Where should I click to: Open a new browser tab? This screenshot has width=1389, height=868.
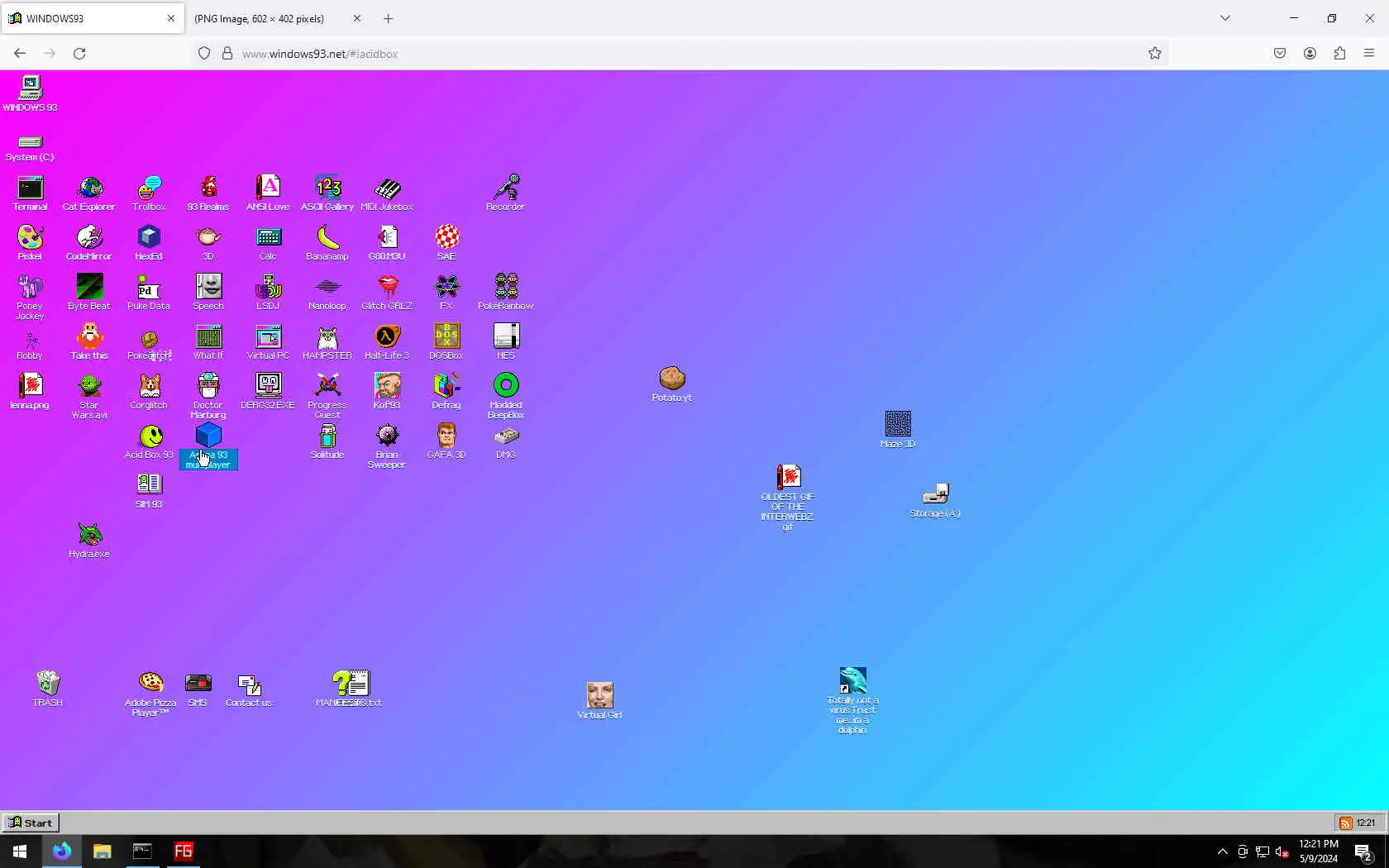(x=389, y=18)
